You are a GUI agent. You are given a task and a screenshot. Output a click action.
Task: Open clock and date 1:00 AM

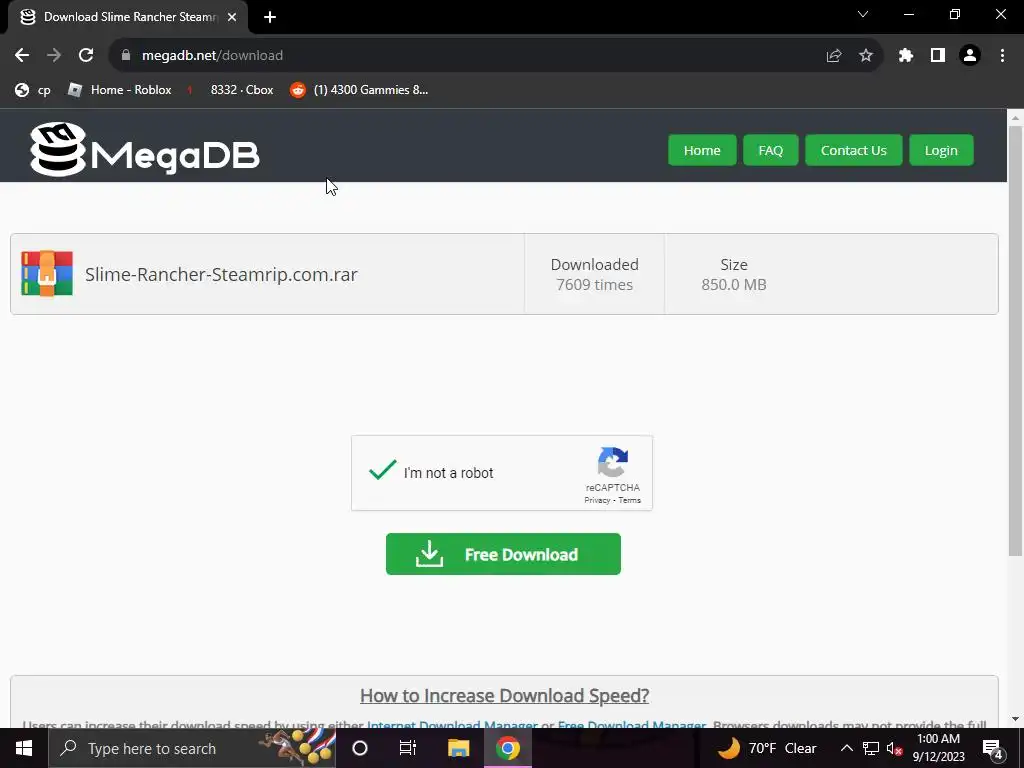click(938, 748)
